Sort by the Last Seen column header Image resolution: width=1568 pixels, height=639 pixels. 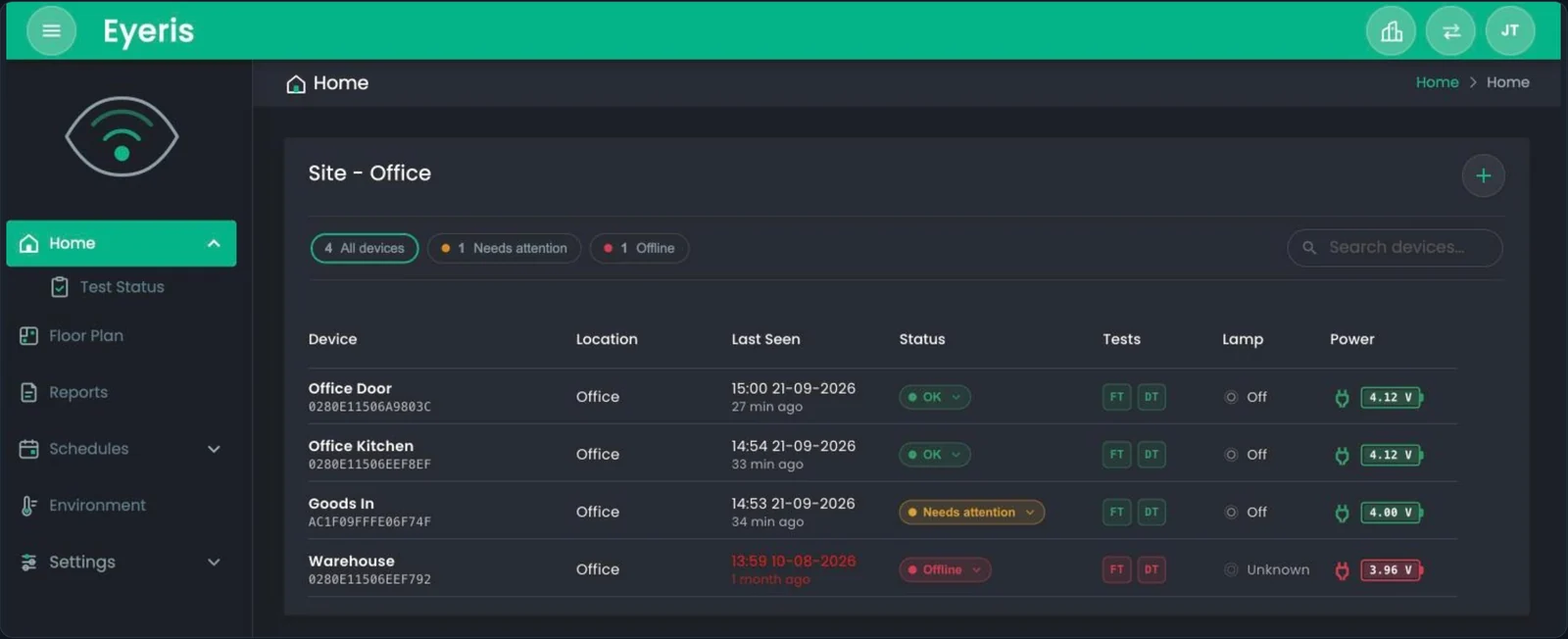[x=765, y=339]
